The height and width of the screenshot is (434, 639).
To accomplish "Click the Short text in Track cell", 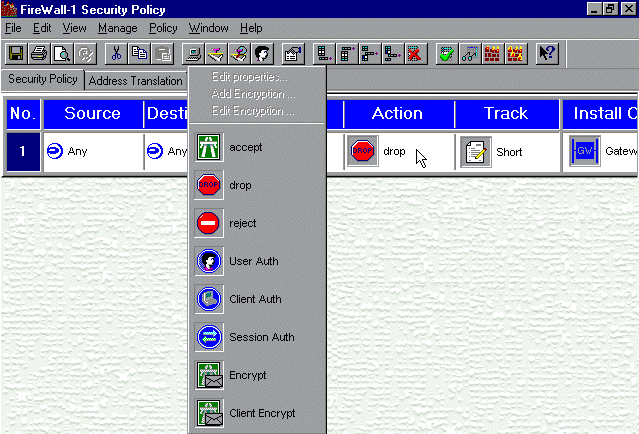I will (509, 152).
